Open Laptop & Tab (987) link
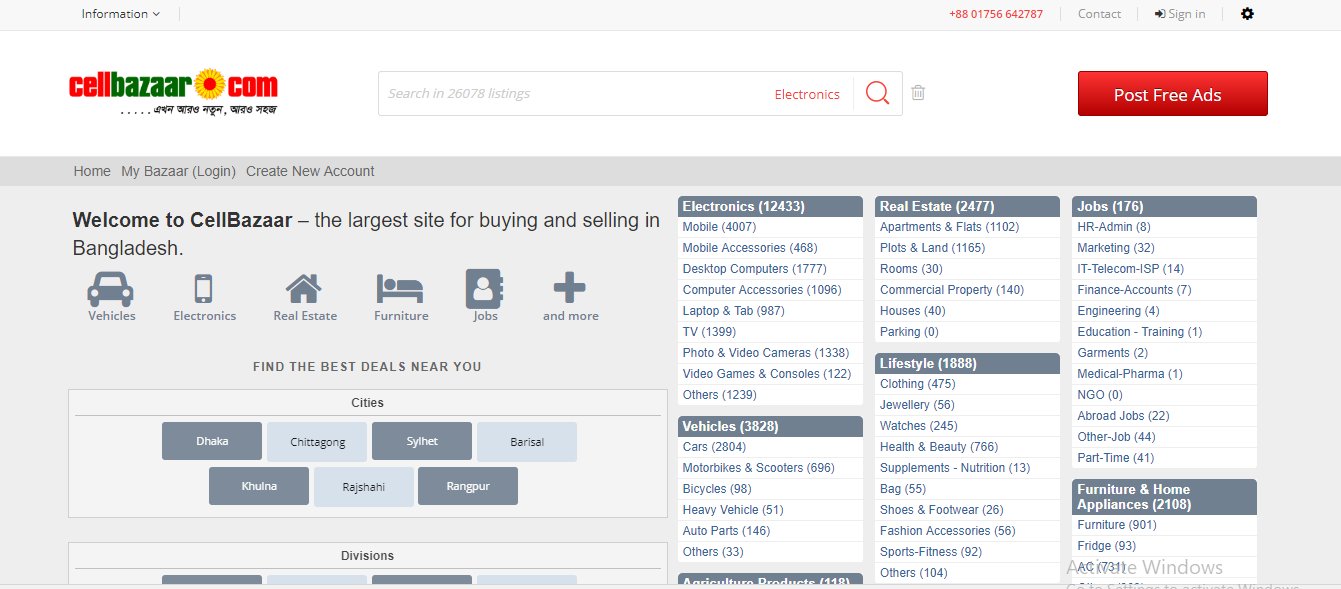 point(733,311)
